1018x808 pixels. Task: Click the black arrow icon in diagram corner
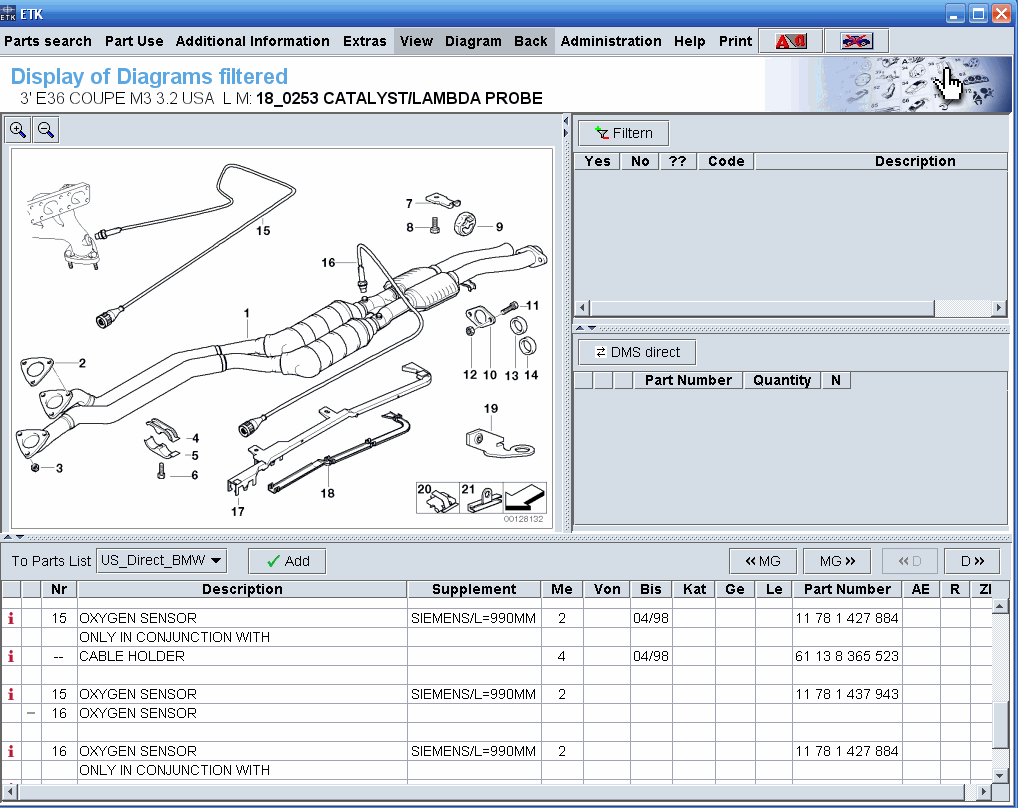pos(525,497)
